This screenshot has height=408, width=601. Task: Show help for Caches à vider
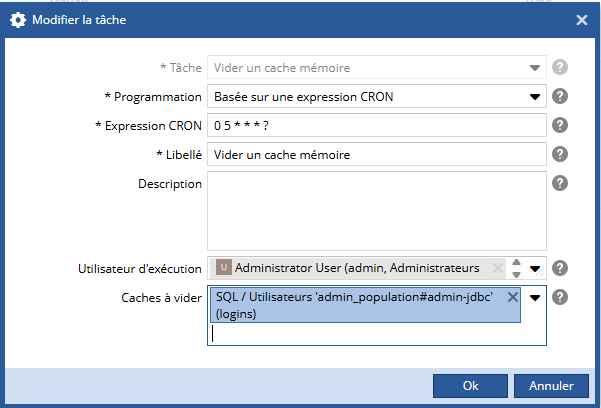[x=560, y=297]
